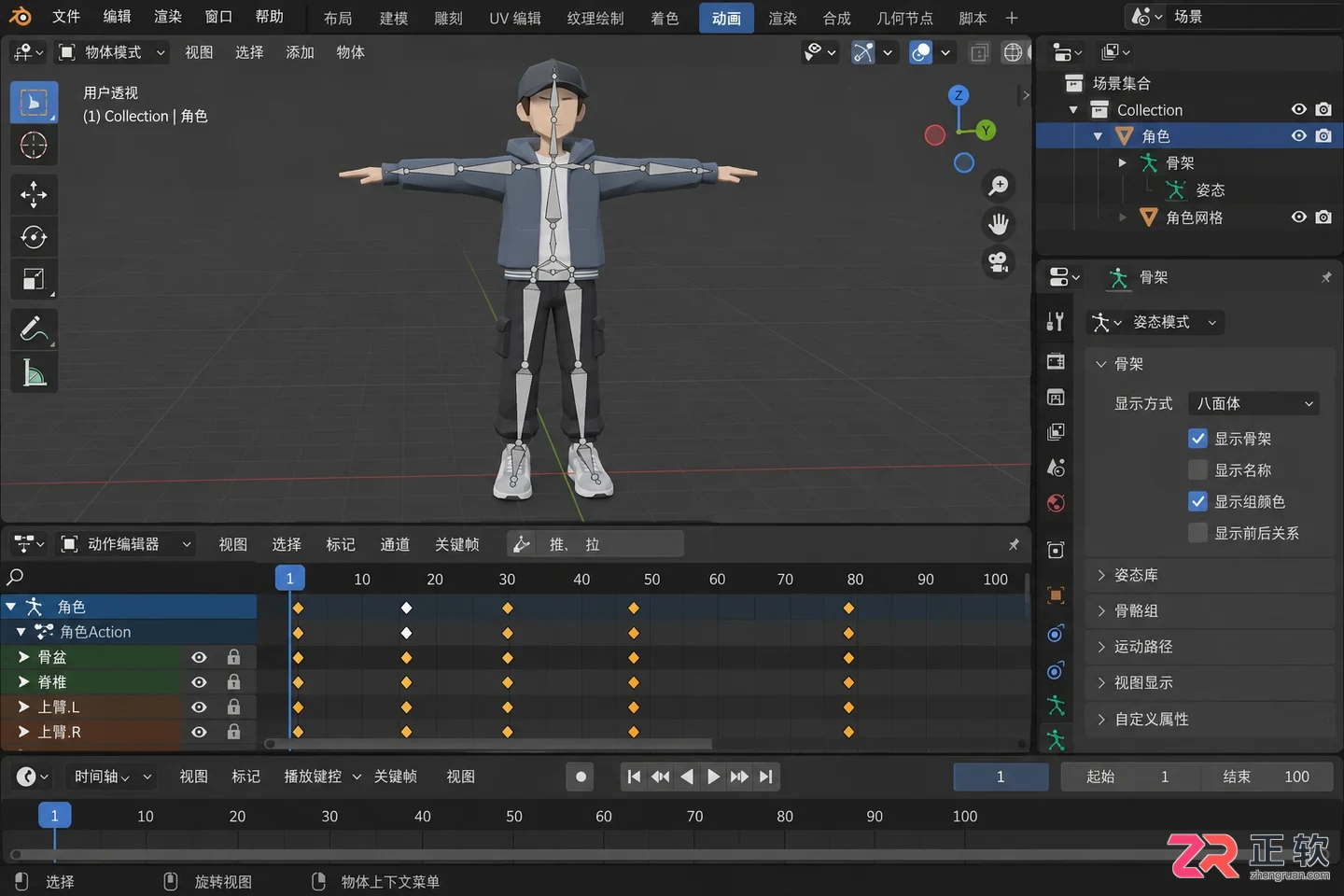Open the 物体模式 mode dropdown

(112, 52)
